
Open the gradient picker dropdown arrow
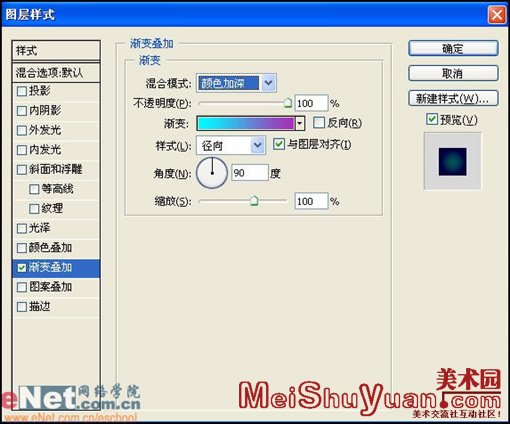(300, 123)
